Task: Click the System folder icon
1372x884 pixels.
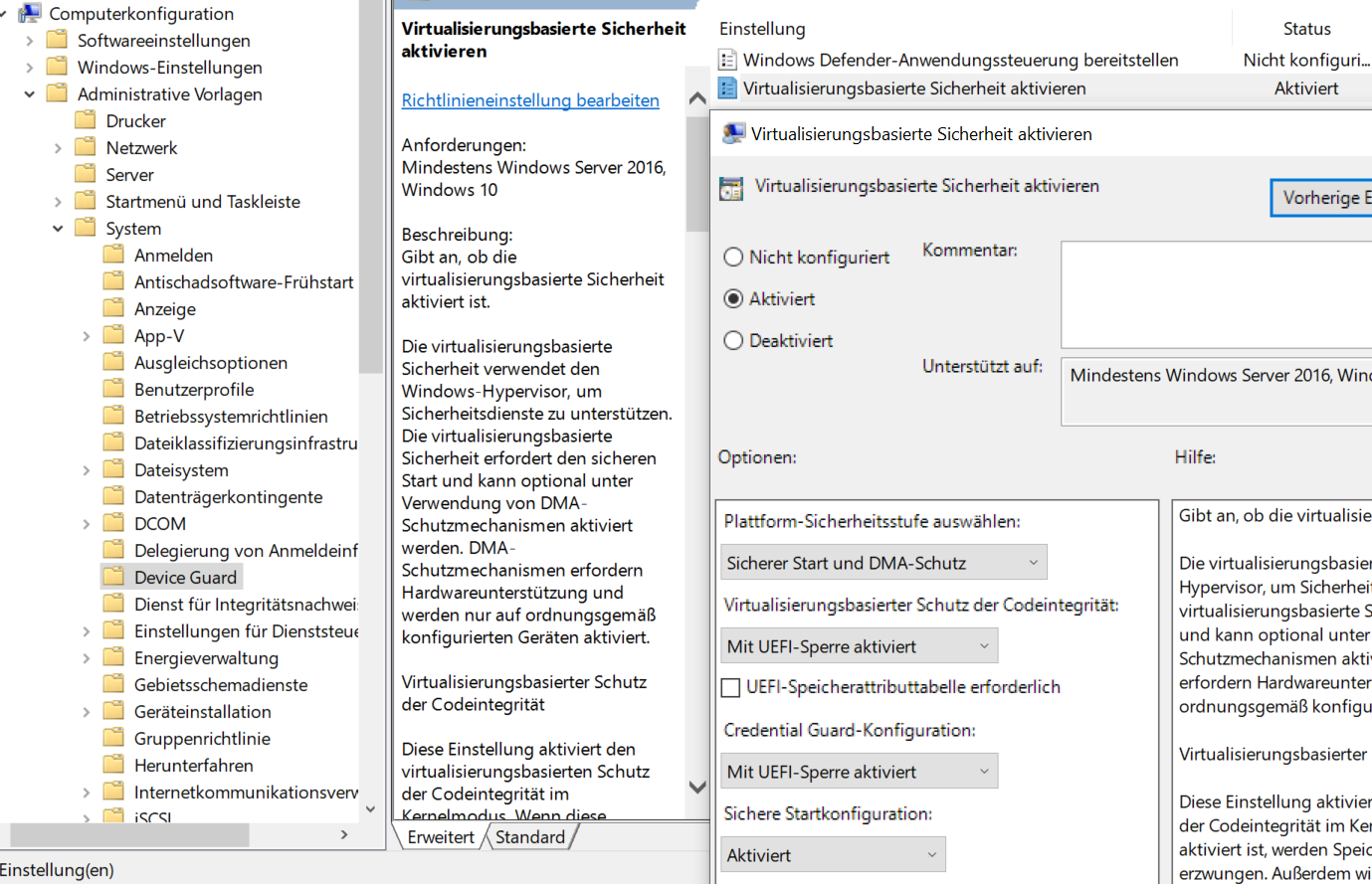Action: pyautogui.click(x=86, y=228)
